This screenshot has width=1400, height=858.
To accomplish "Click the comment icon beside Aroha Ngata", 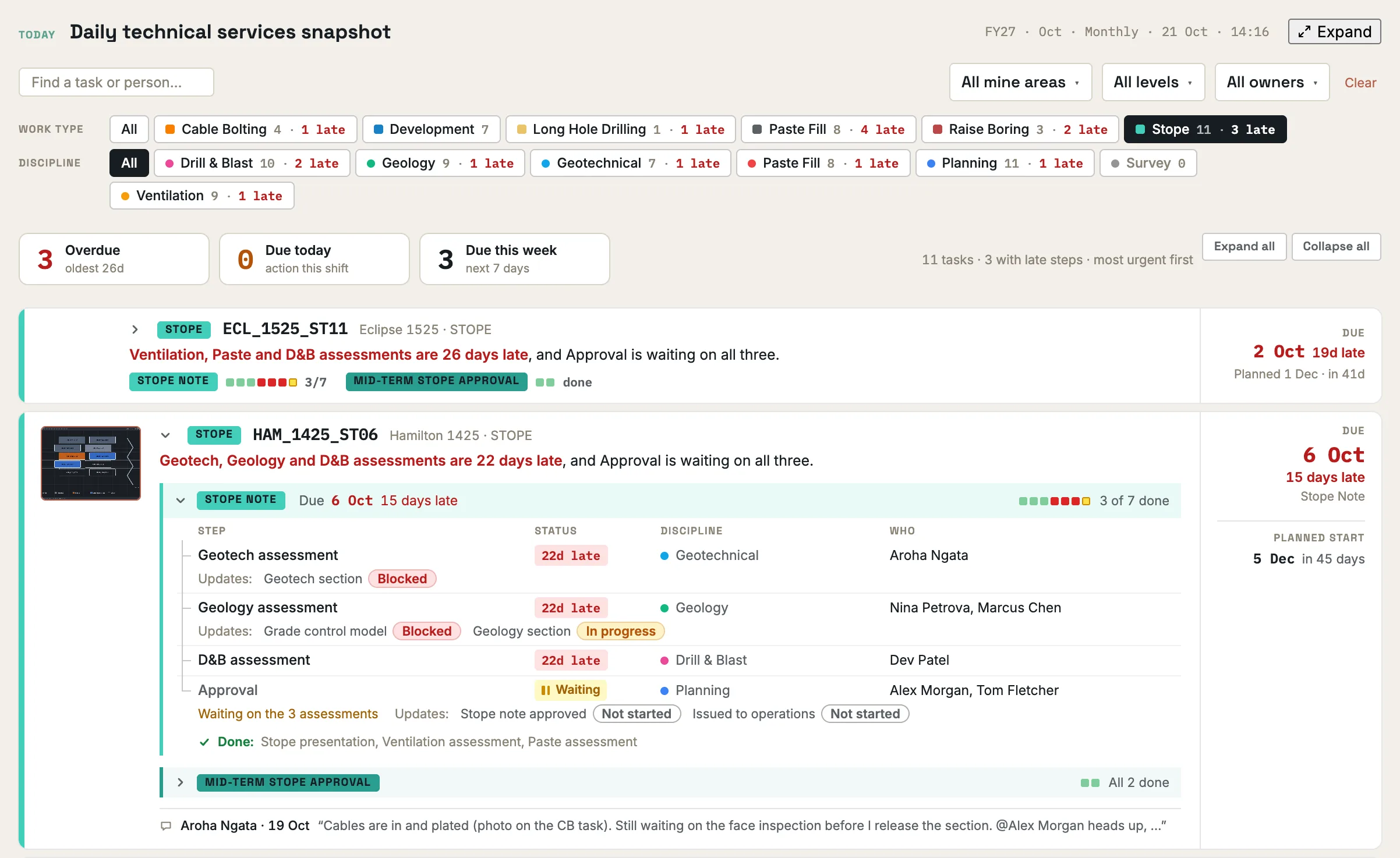I will [166, 826].
